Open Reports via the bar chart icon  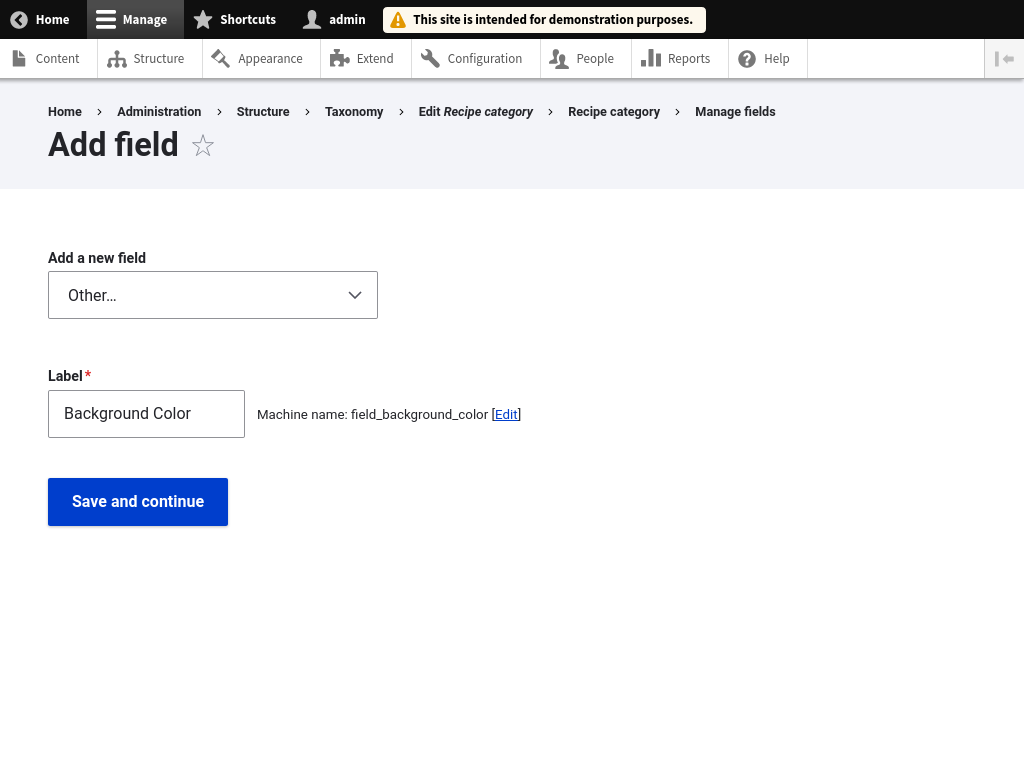651,58
